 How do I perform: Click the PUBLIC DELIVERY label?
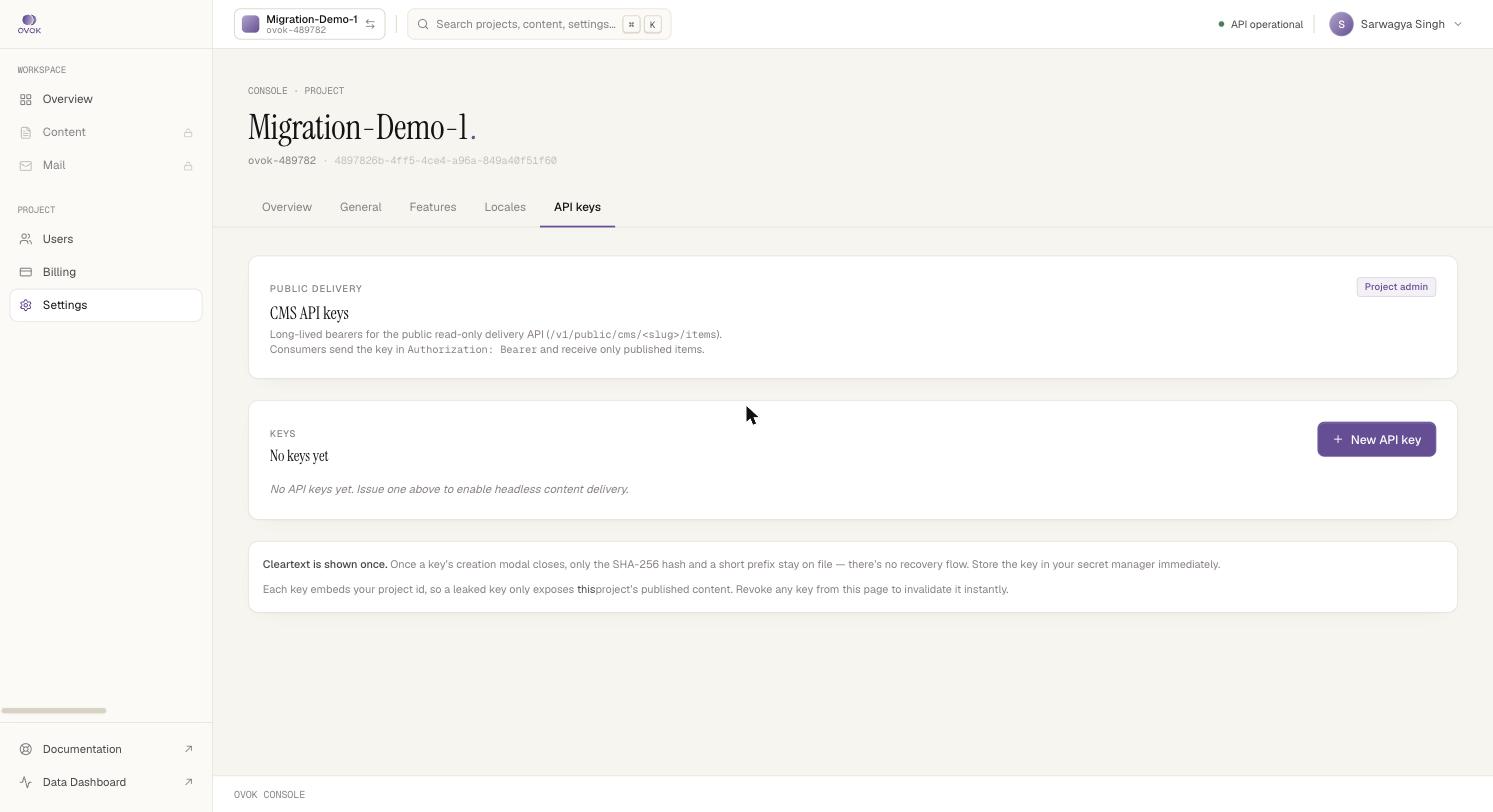316,289
